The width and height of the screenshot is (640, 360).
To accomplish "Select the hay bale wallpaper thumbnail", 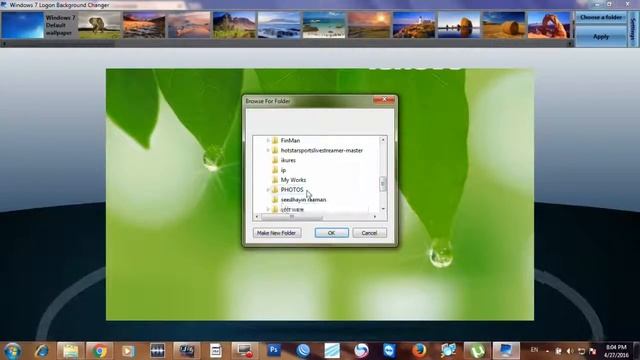I will [x=504, y=25].
